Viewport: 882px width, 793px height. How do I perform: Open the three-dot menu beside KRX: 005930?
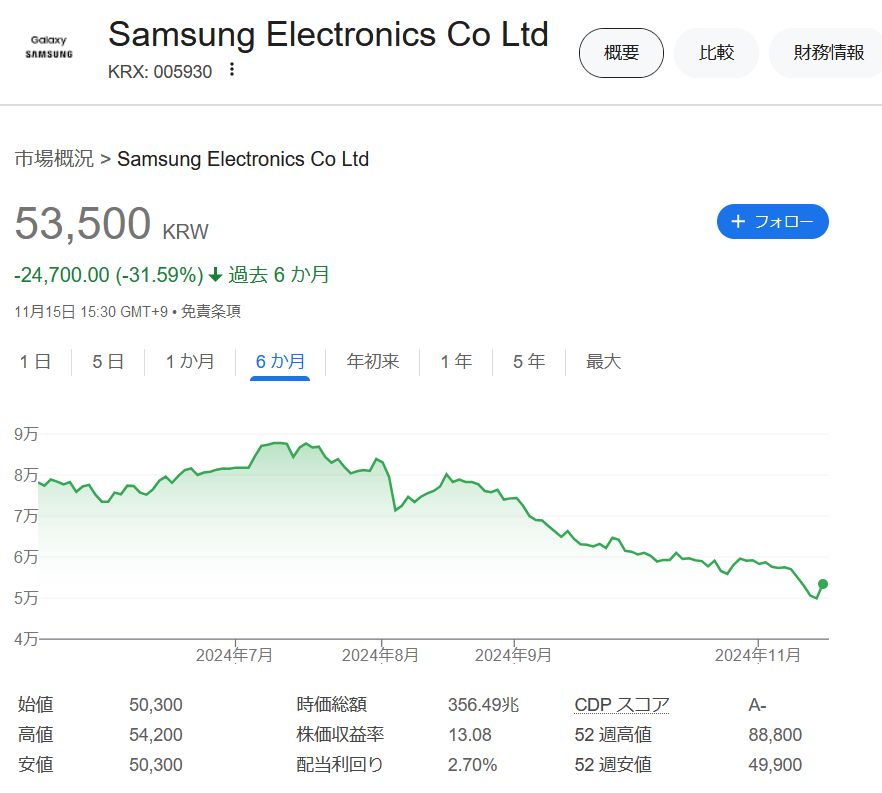232,70
